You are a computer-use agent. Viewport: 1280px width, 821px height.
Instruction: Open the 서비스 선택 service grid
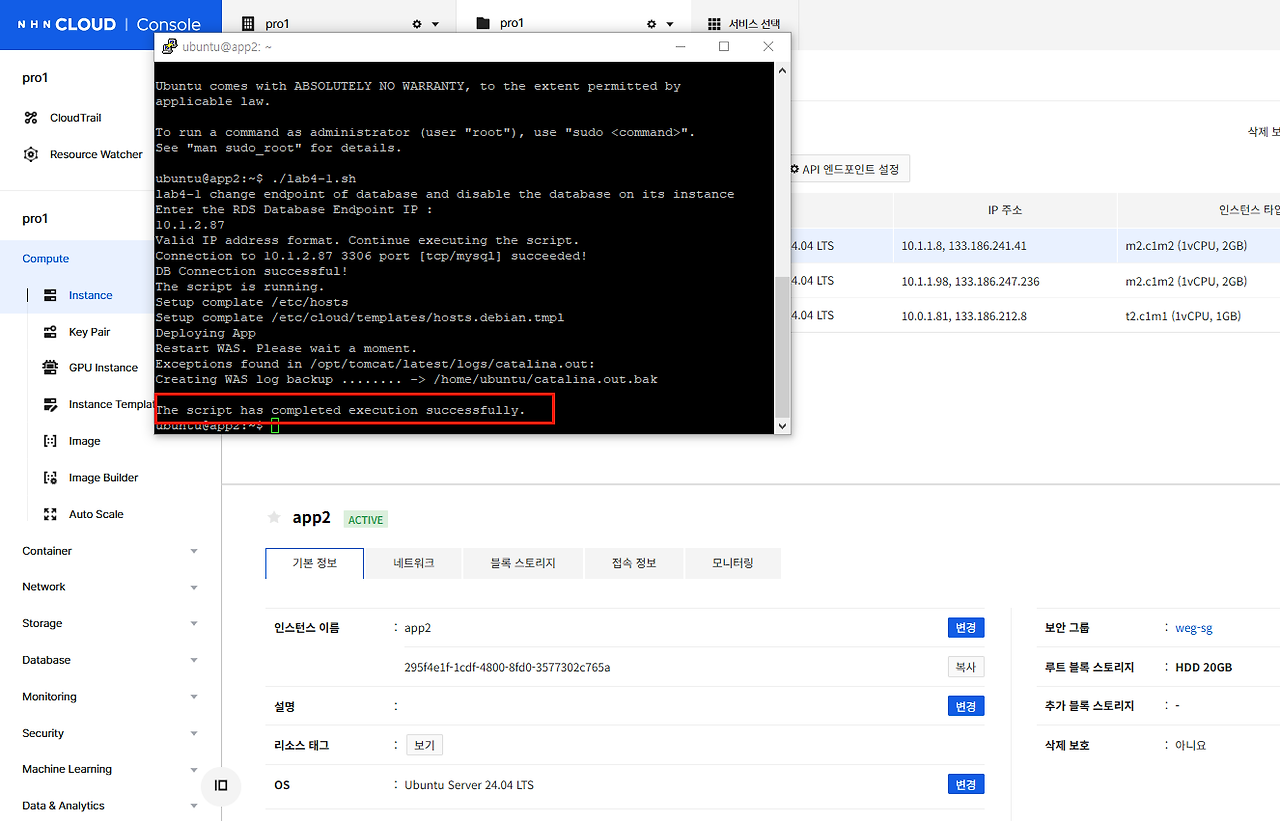tap(743, 24)
